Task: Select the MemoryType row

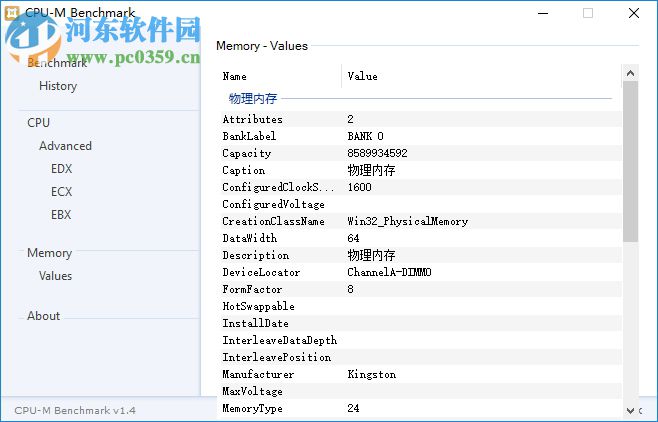Action: (x=421, y=408)
